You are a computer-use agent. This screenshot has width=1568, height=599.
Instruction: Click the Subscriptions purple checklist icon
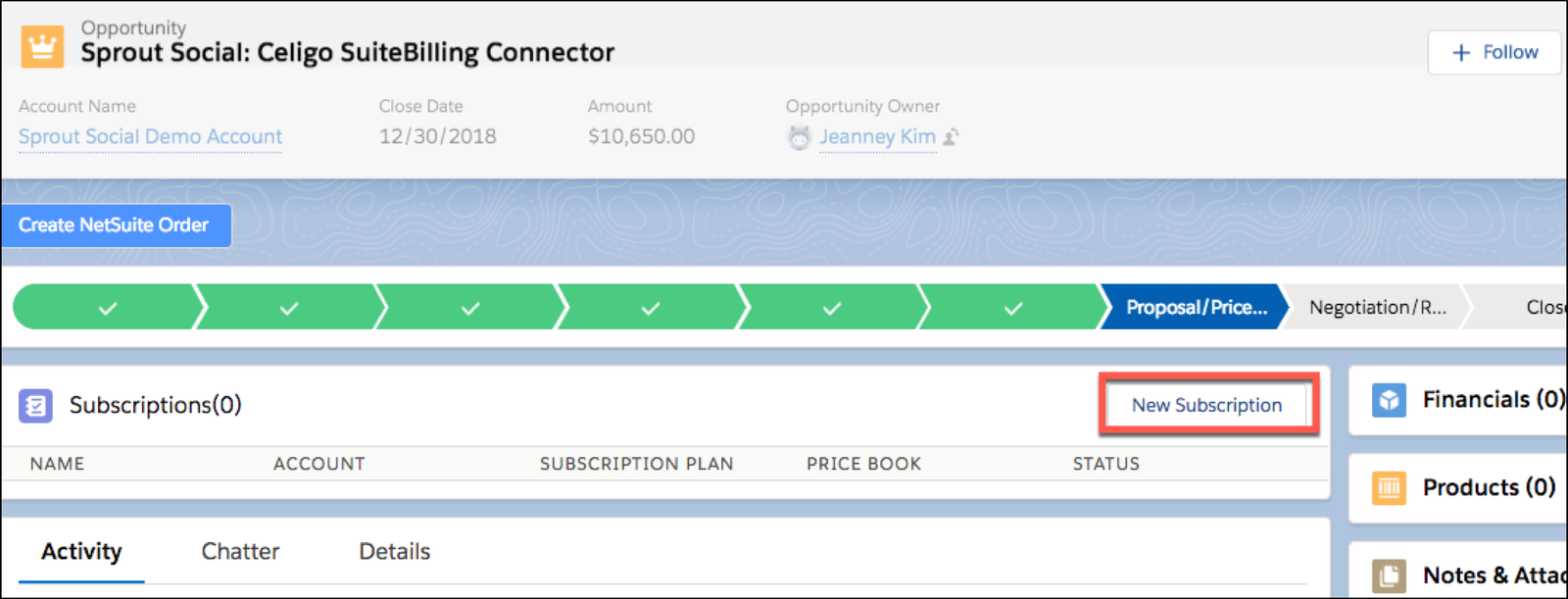[36, 405]
